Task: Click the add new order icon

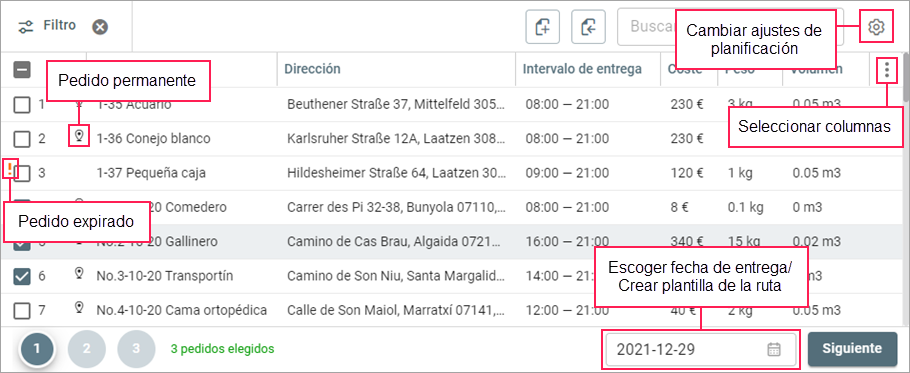Action: [x=543, y=27]
